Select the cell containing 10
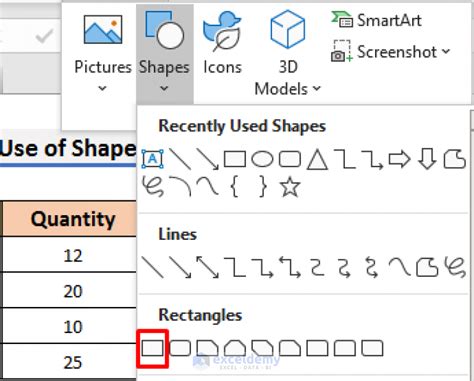The image size is (474, 381). pos(69,326)
